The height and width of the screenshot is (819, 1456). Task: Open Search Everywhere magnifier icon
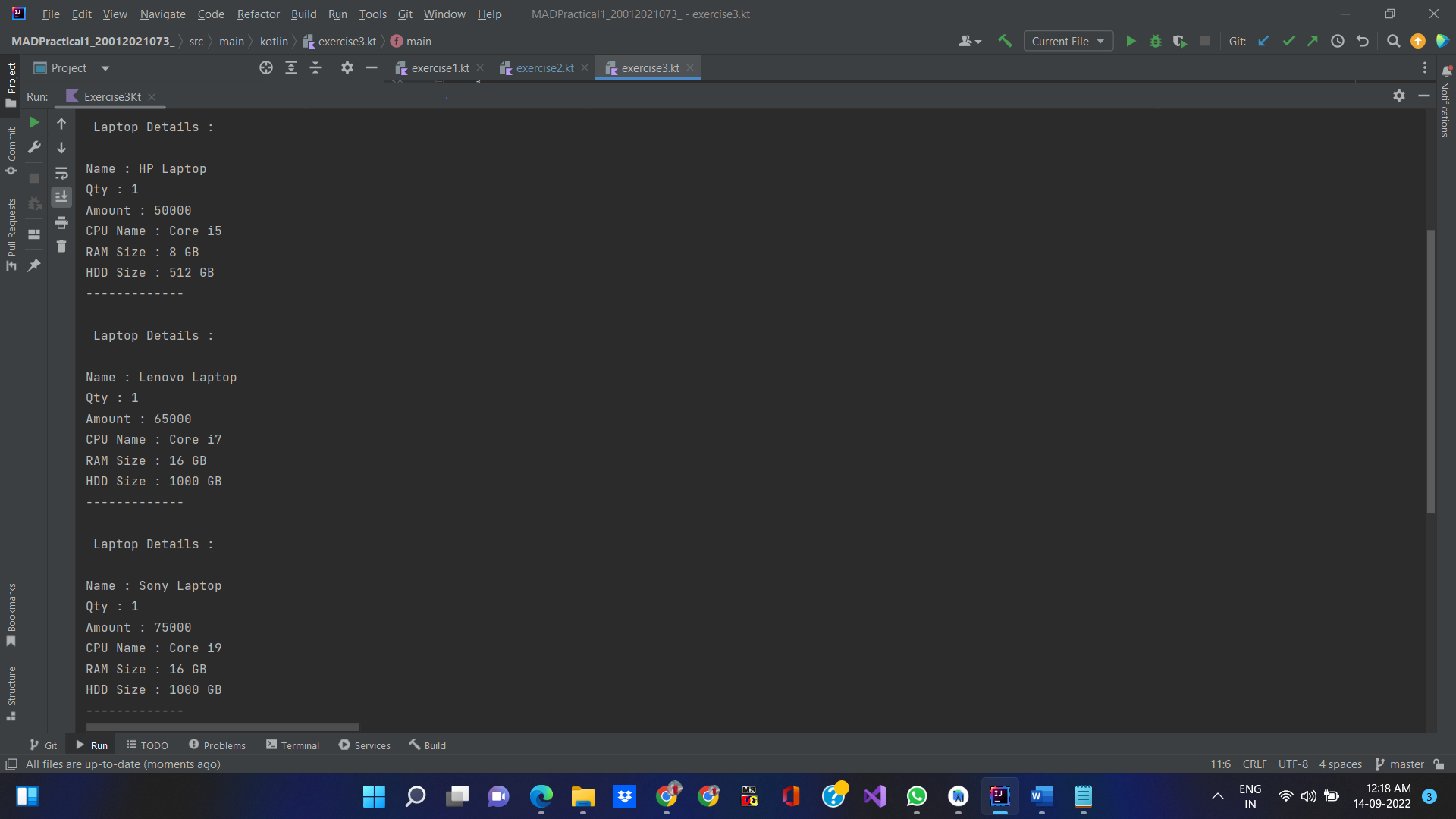pos(1393,41)
